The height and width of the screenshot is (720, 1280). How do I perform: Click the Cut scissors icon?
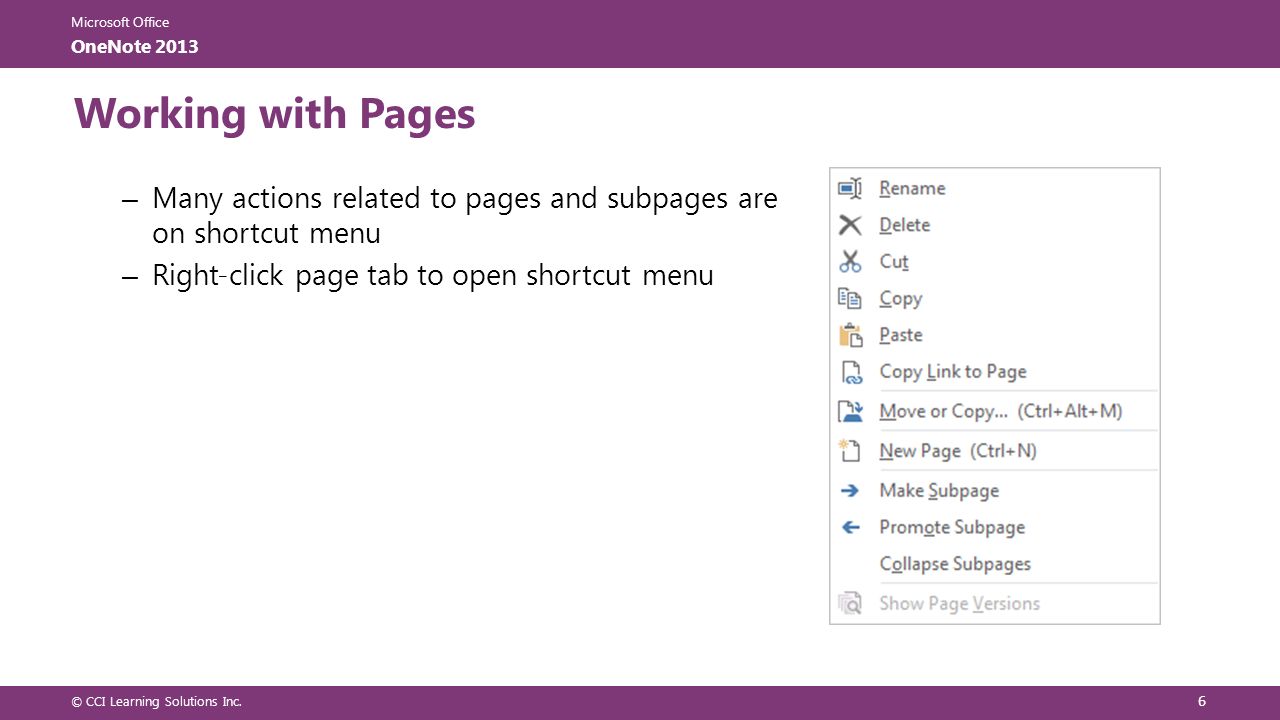coord(850,262)
